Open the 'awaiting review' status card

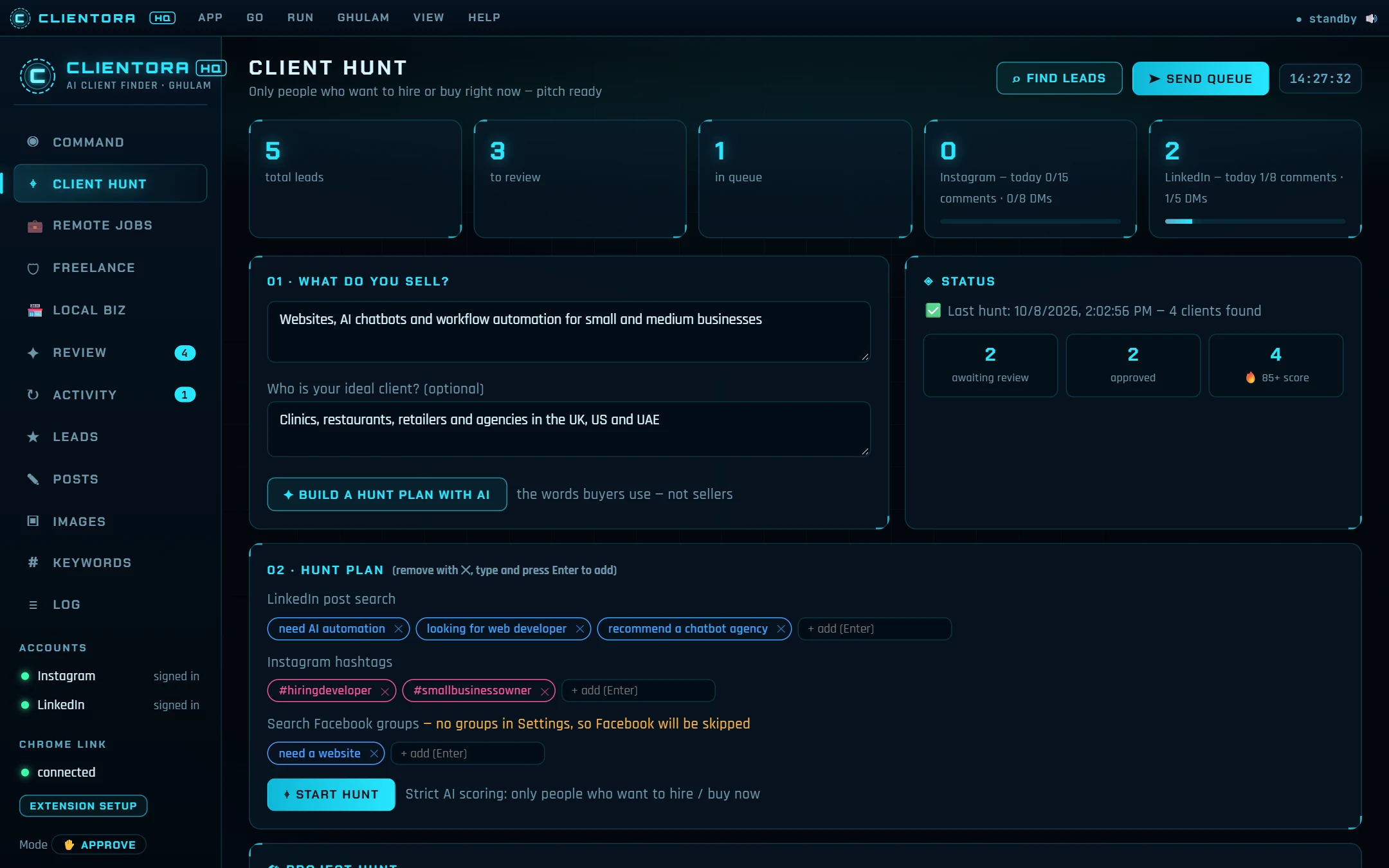[990, 365]
